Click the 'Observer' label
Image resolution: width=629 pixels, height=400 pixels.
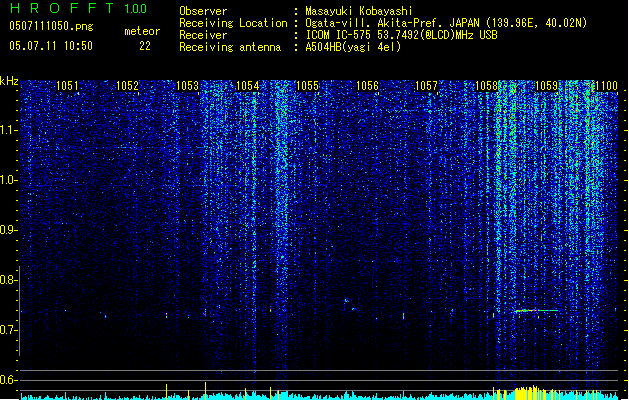203,11
